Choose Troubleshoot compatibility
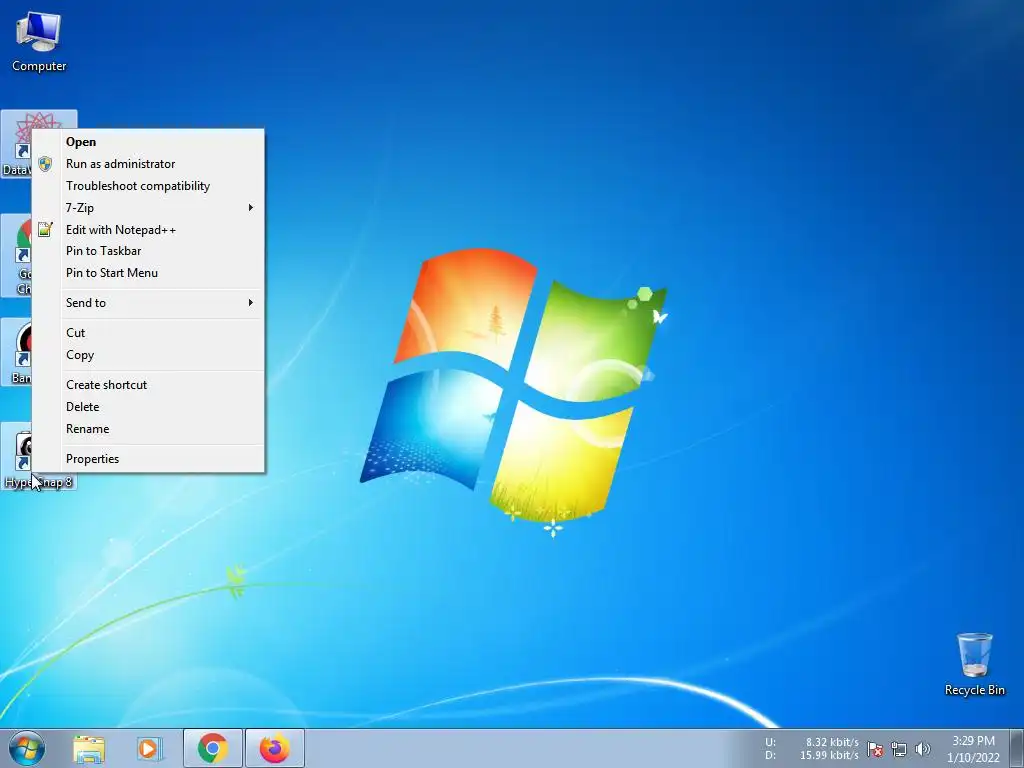Viewport: 1024px width, 768px height. point(148,186)
